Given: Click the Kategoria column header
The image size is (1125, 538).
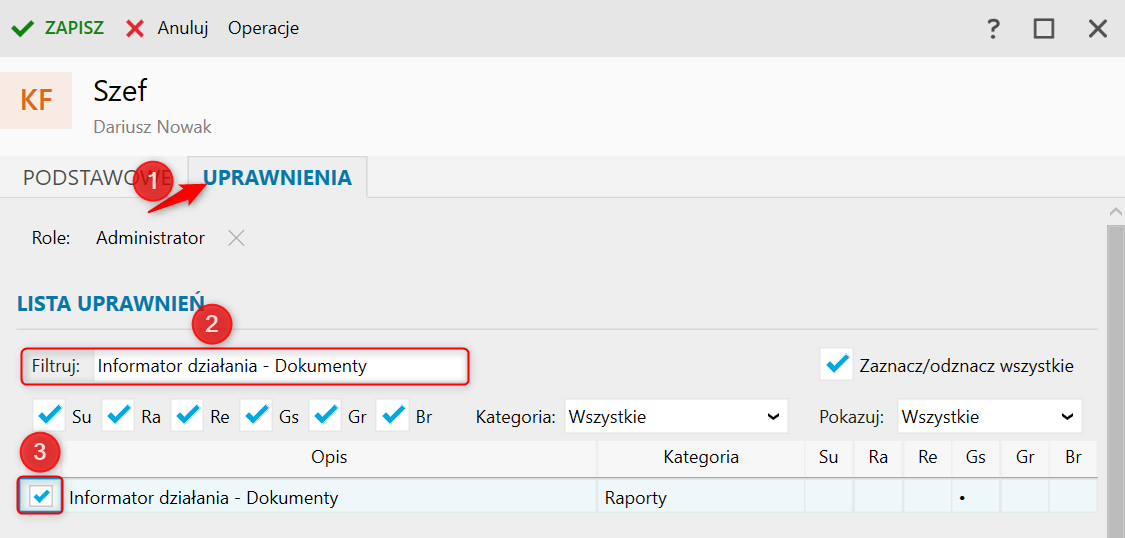Looking at the screenshot, I should (x=701, y=458).
